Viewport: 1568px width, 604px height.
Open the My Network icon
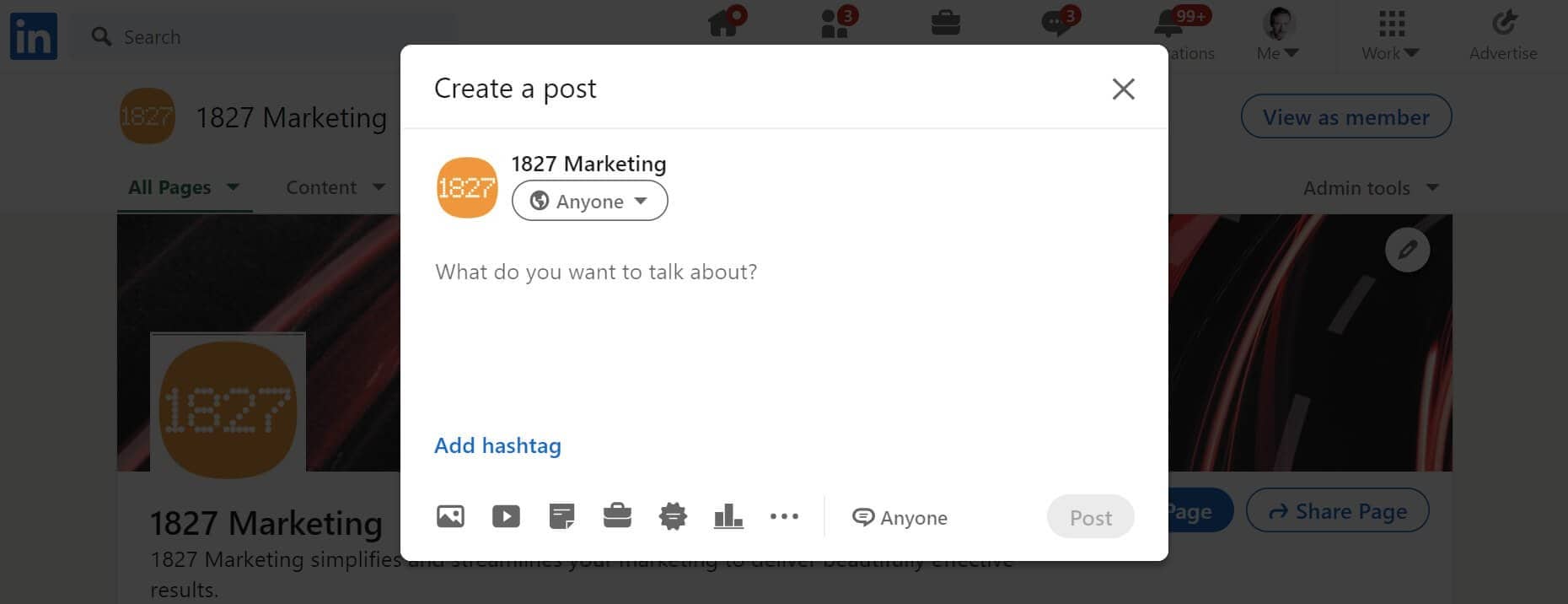coord(835,23)
